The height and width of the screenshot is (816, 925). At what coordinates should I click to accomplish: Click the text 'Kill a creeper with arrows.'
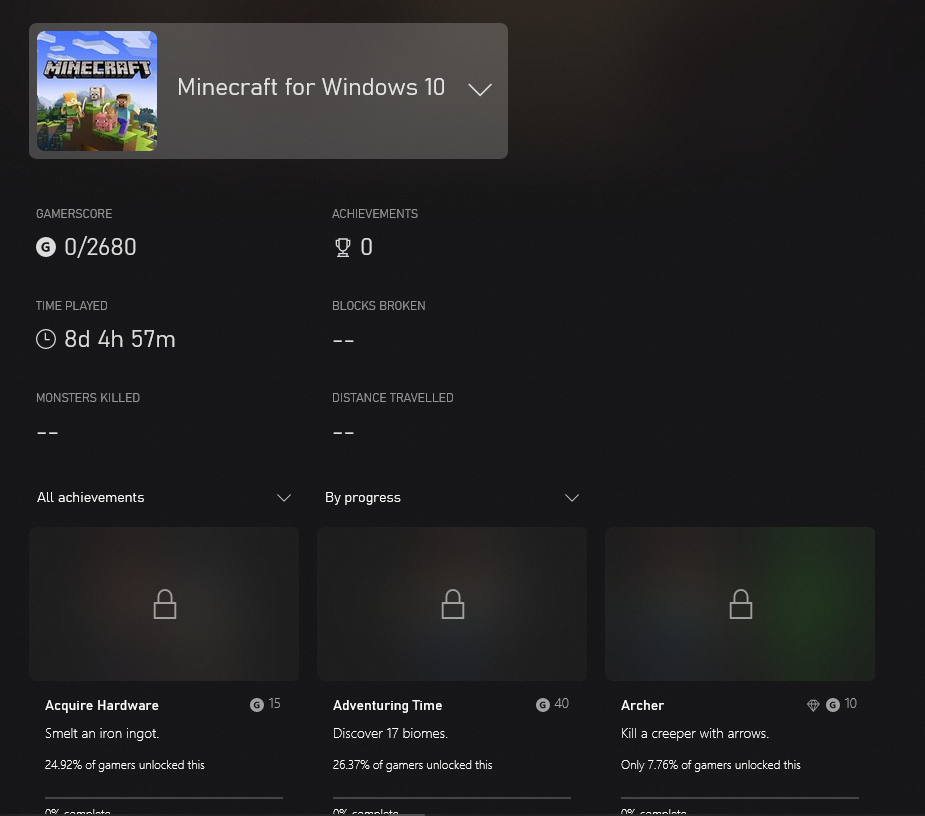[694, 733]
